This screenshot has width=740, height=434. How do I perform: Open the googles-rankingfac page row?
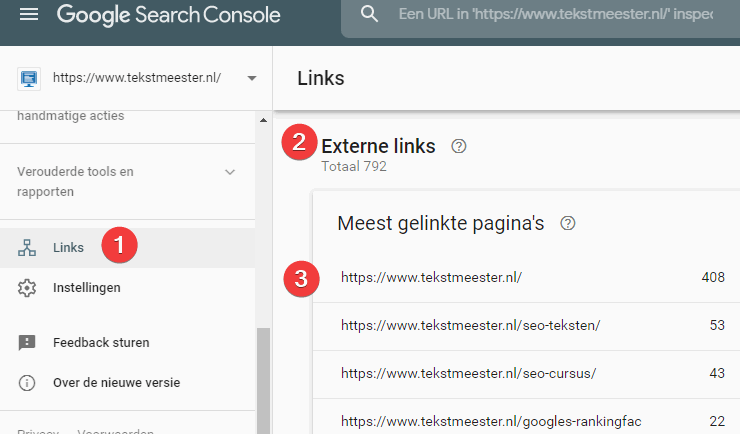pyautogui.click(x=526, y=417)
